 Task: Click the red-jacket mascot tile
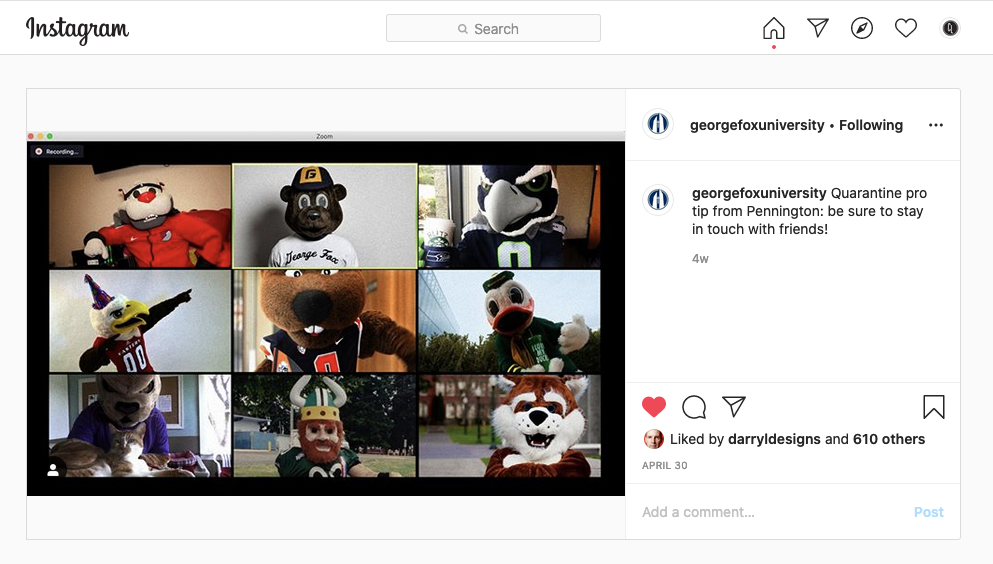(x=140, y=216)
